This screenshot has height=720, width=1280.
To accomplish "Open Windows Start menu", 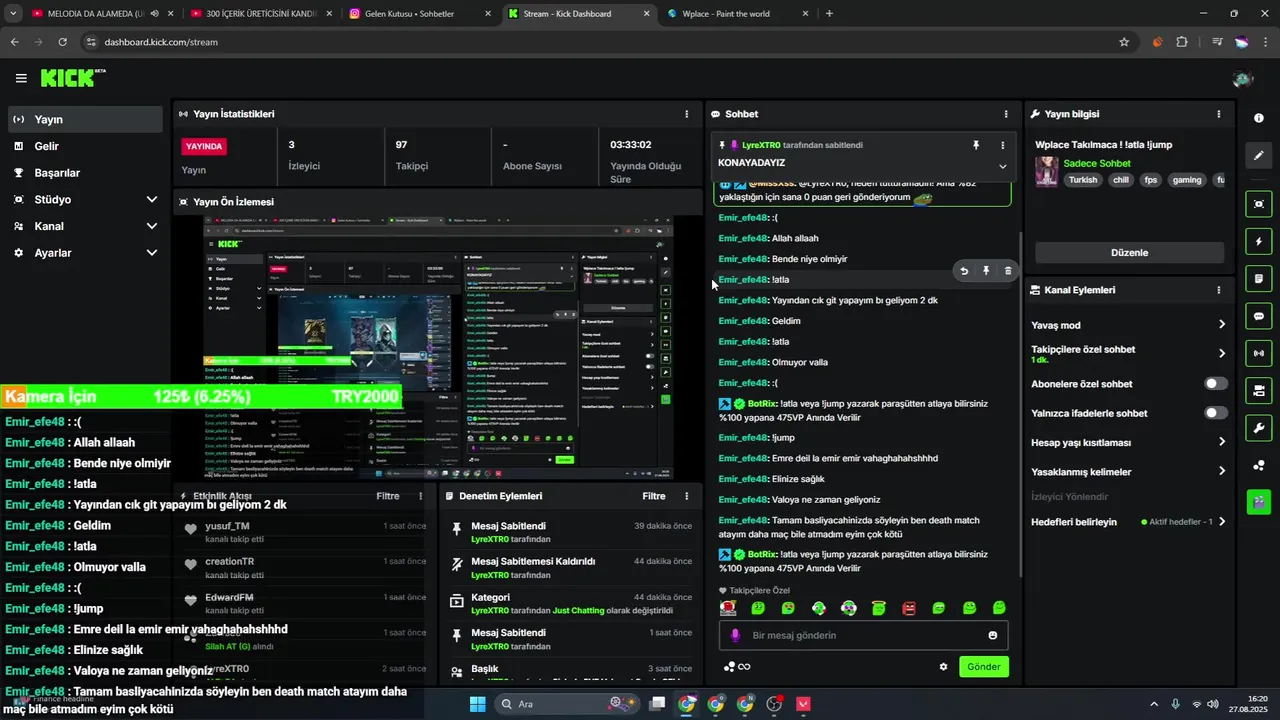I will (477, 704).
